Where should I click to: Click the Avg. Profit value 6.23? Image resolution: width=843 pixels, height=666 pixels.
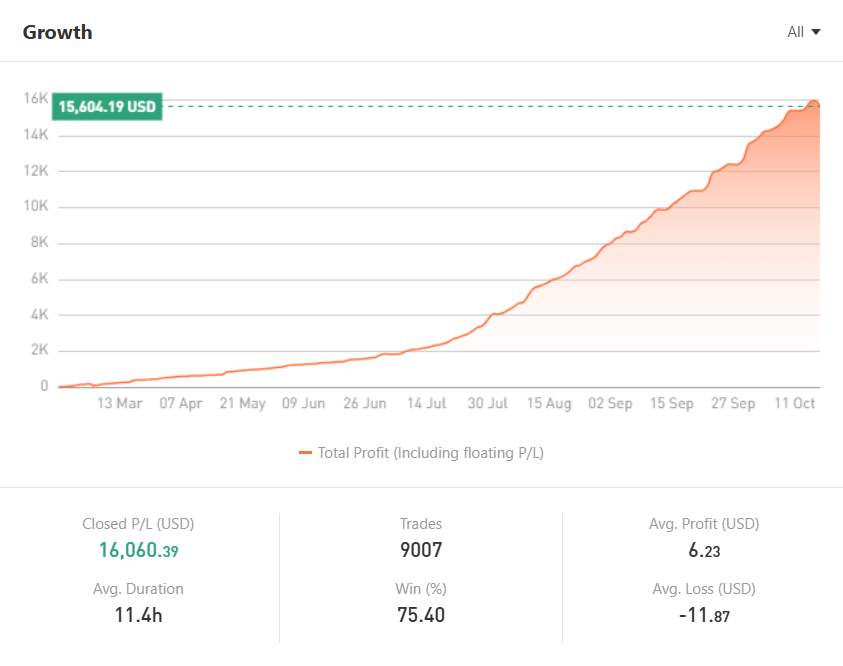703,550
